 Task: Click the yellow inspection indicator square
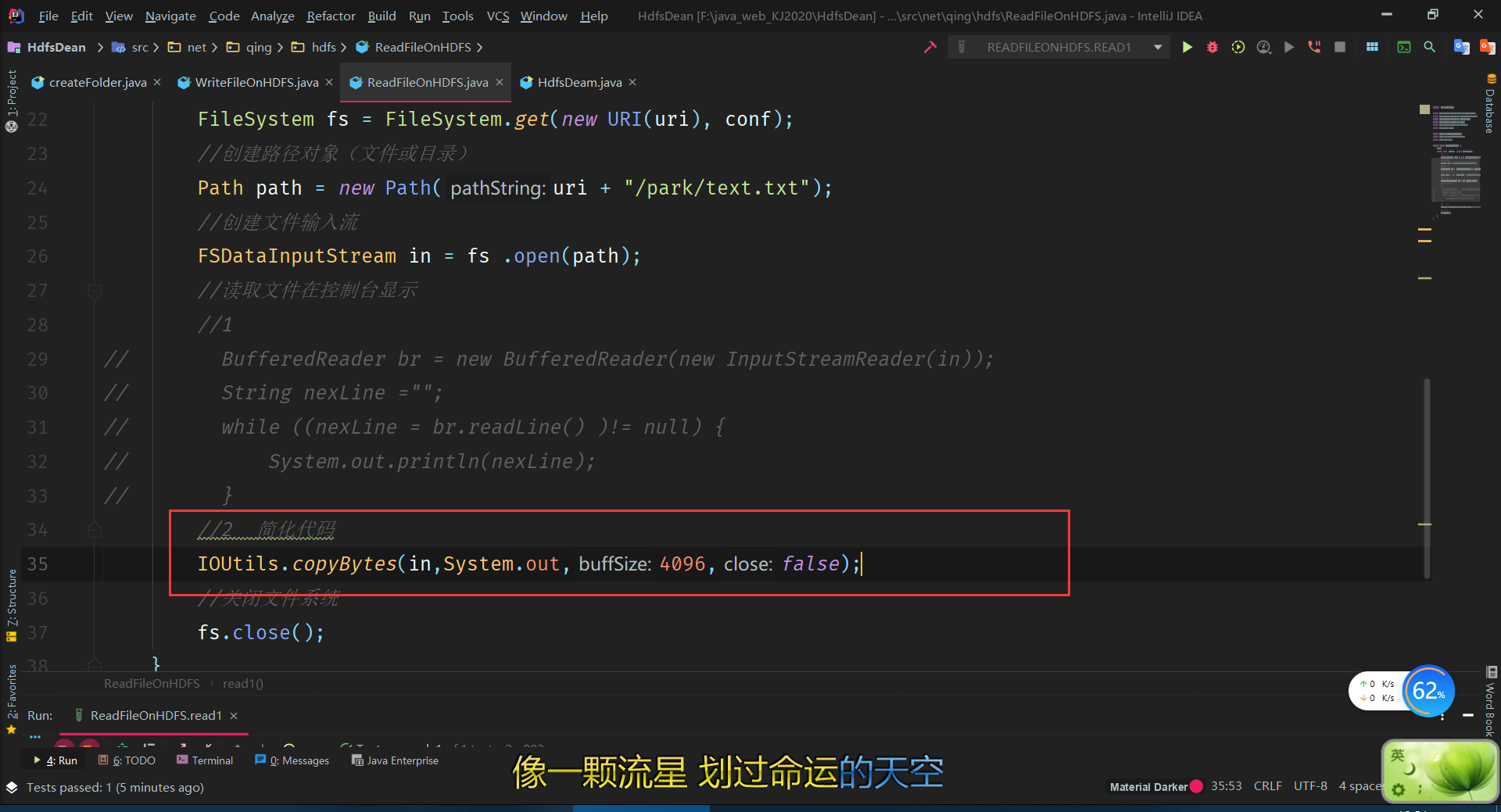coord(1424,109)
